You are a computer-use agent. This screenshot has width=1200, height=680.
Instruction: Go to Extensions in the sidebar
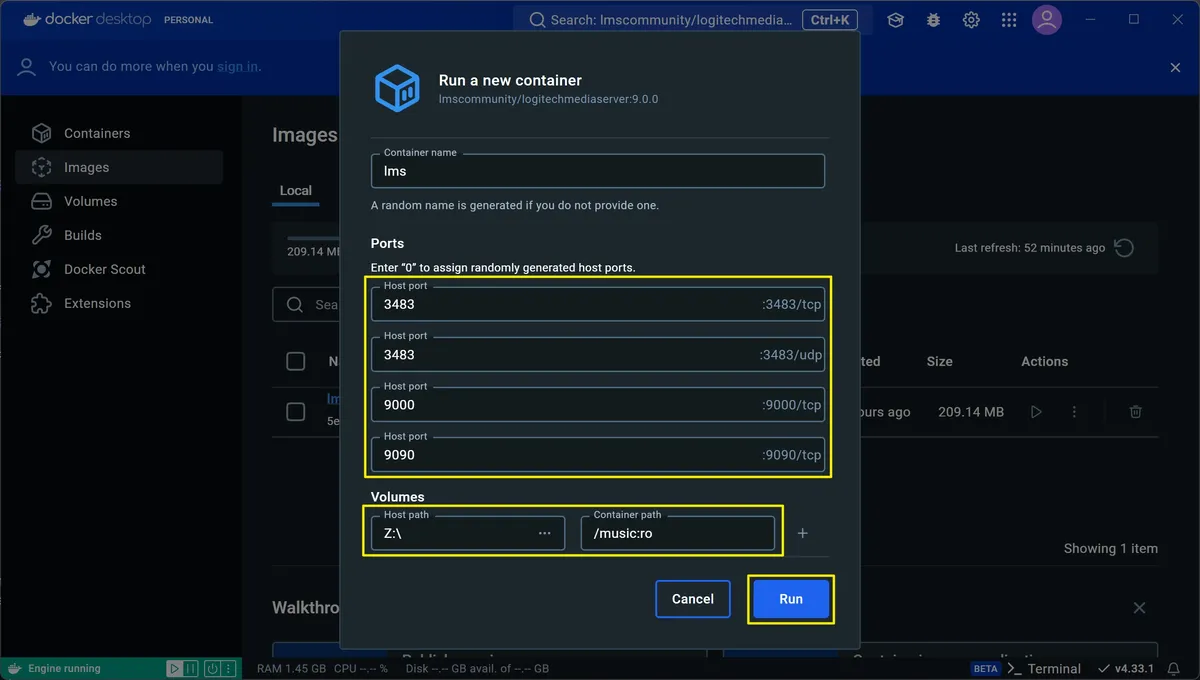(119, 303)
